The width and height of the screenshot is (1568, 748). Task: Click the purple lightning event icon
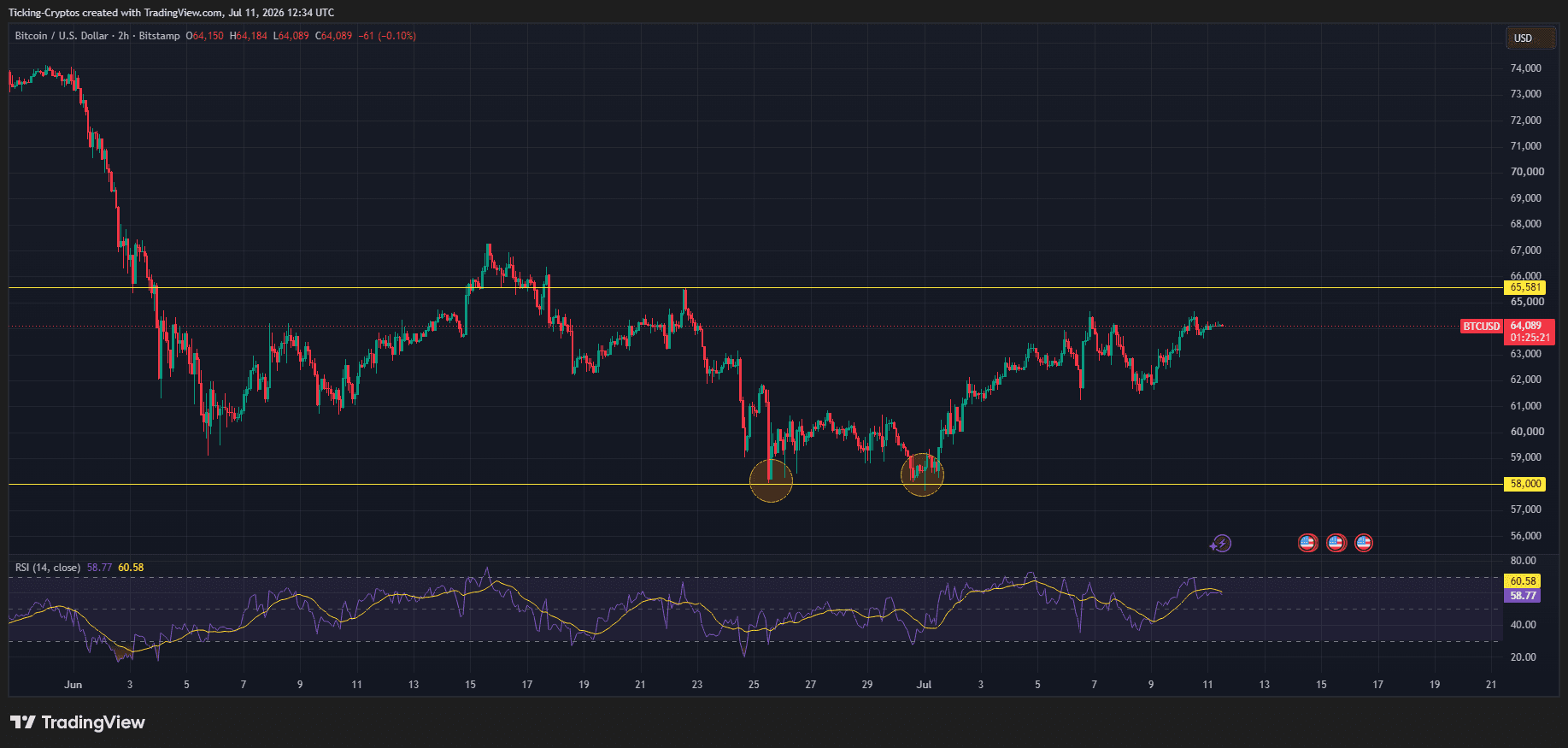(x=1222, y=543)
